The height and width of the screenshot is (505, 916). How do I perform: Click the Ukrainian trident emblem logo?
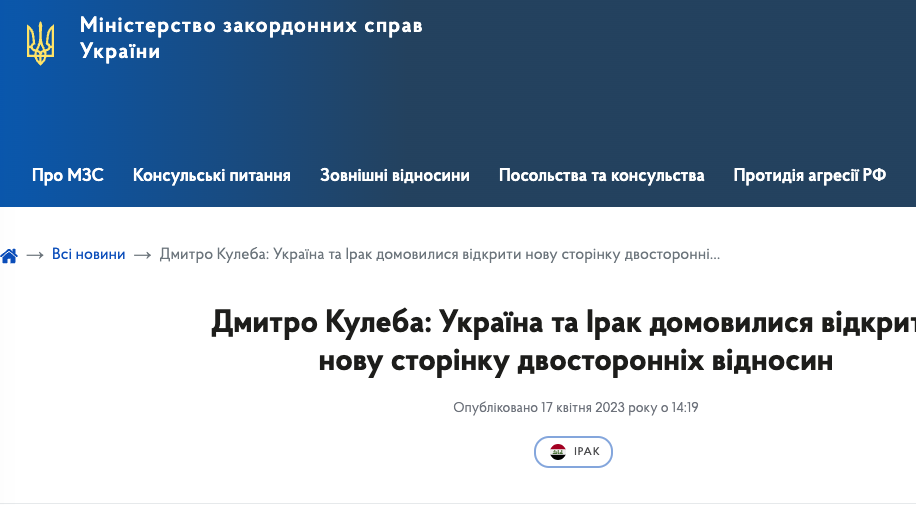41,42
